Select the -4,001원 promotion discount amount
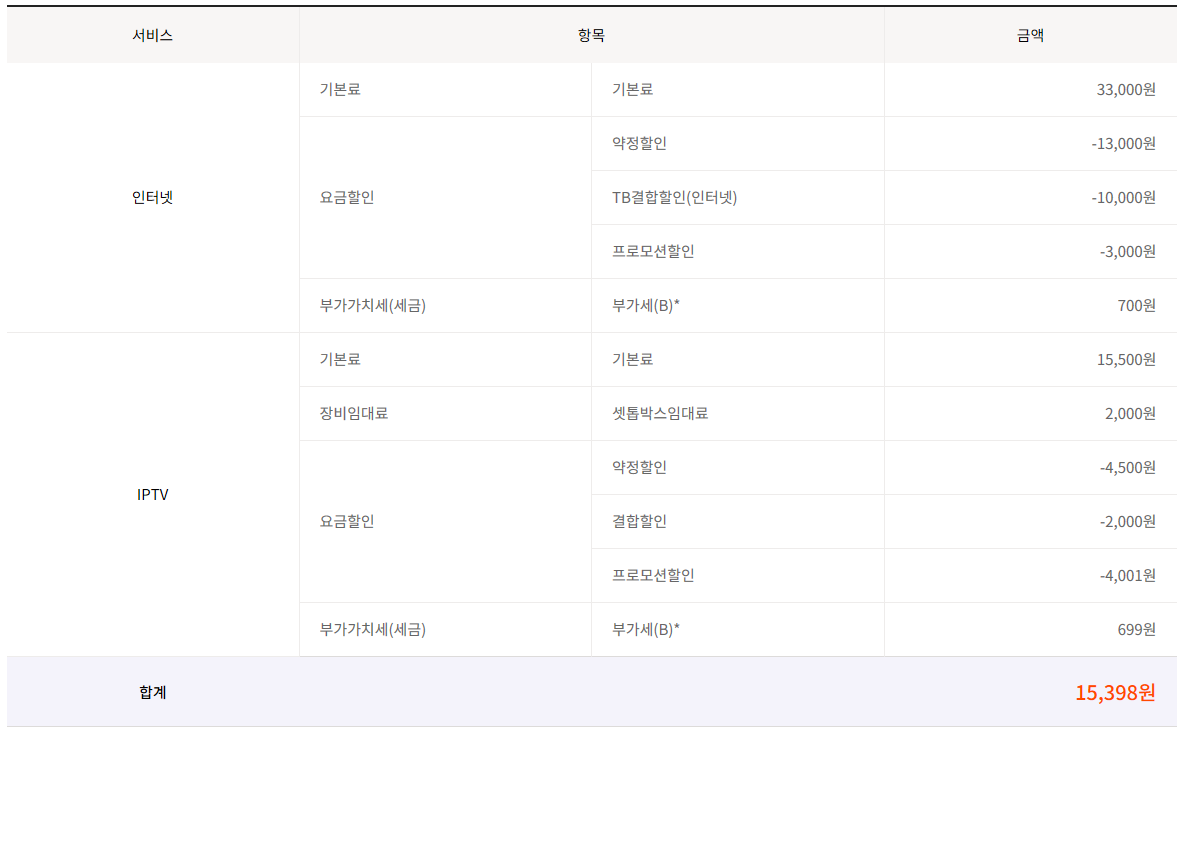This screenshot has width=1183, height=857. [1127, 575]
